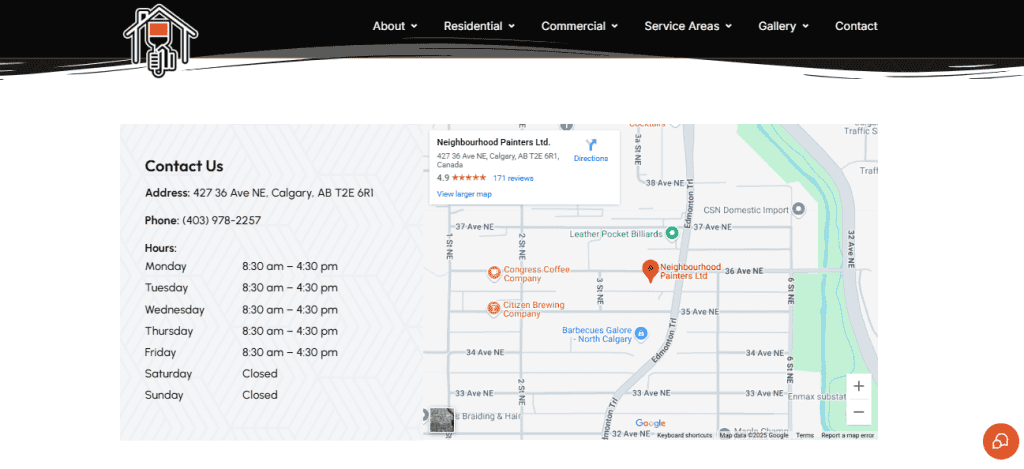Expand the About dropdown menu
The image size is (1024, 469).
click(x=395, y=26)
